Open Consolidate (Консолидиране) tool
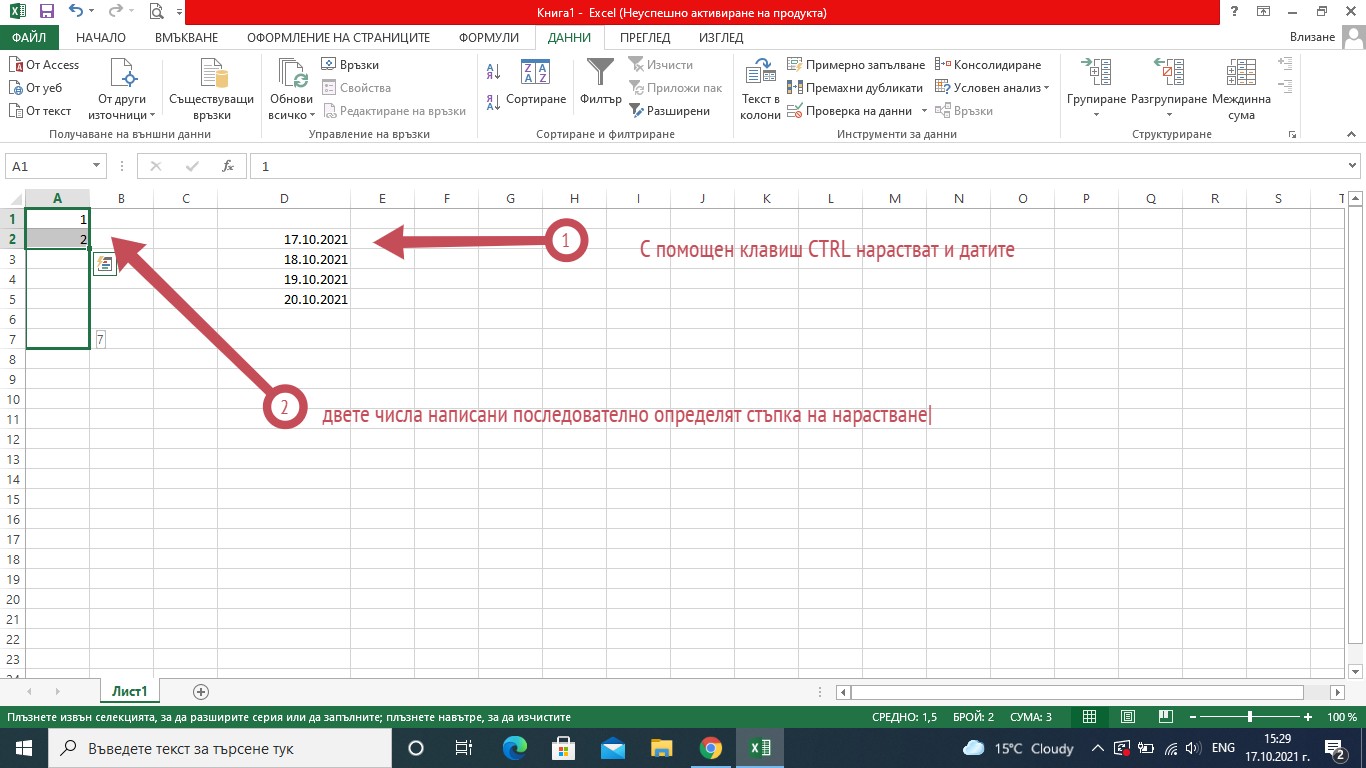The image size is (1366, 768). pos(988,64)
